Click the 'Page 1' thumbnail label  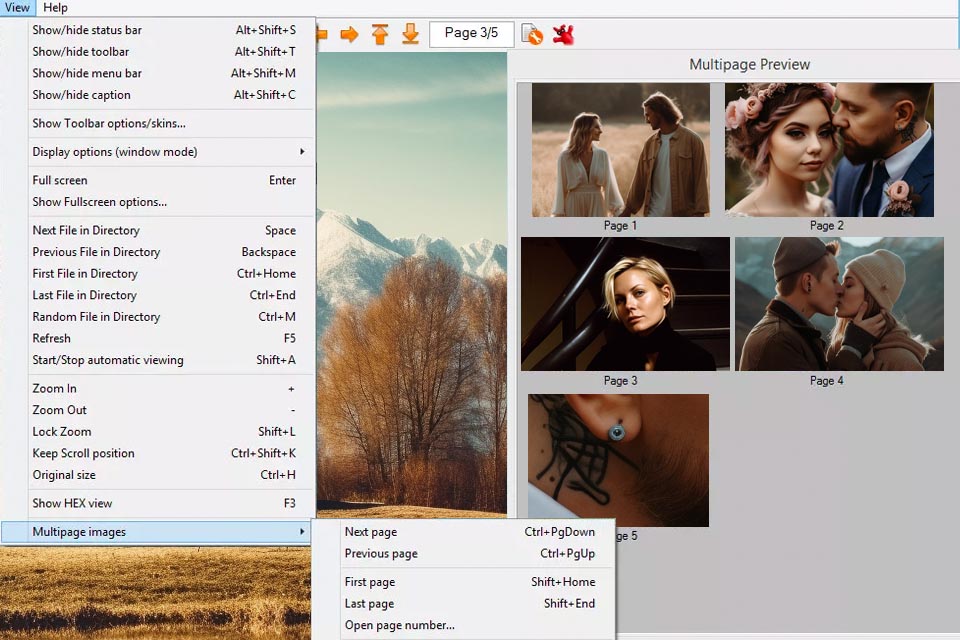pyautogui.click(x=620, y=225)
